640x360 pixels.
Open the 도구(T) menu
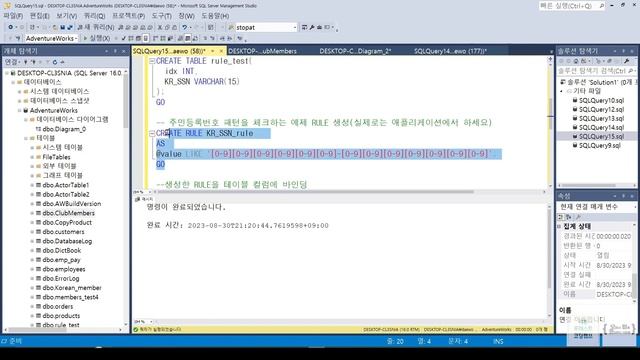point(162,16)
